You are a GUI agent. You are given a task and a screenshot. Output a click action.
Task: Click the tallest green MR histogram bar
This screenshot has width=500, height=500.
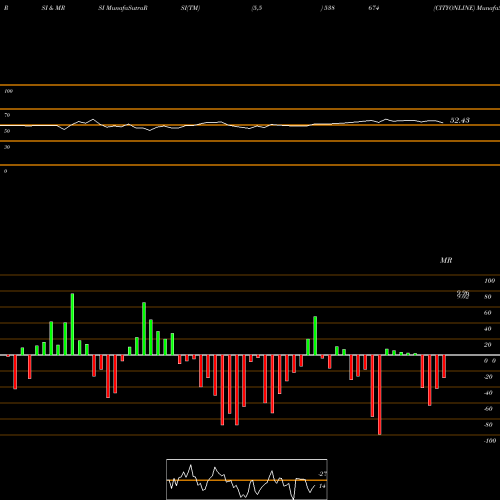pyautogui.click(x=72, y=324)
